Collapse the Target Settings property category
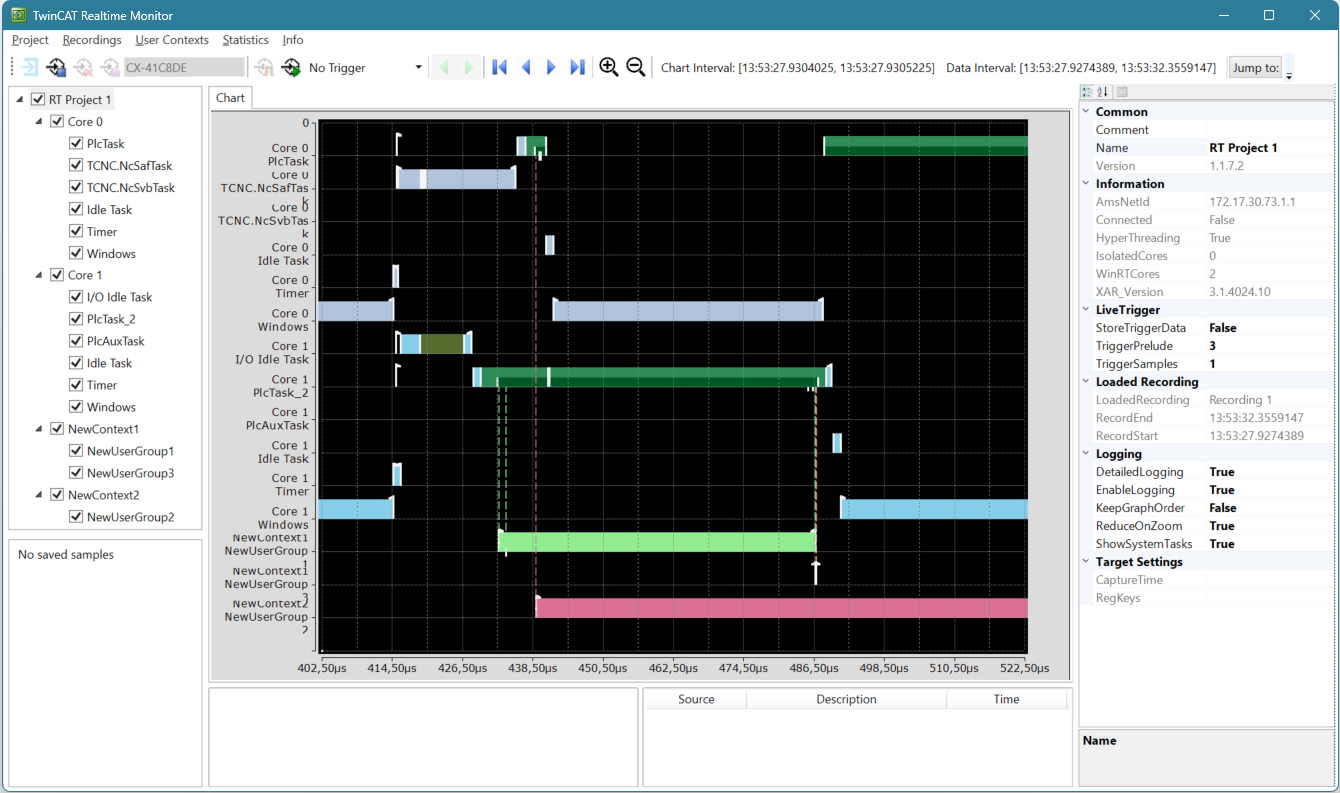 pyautogui.click(x=1086, y=562)
